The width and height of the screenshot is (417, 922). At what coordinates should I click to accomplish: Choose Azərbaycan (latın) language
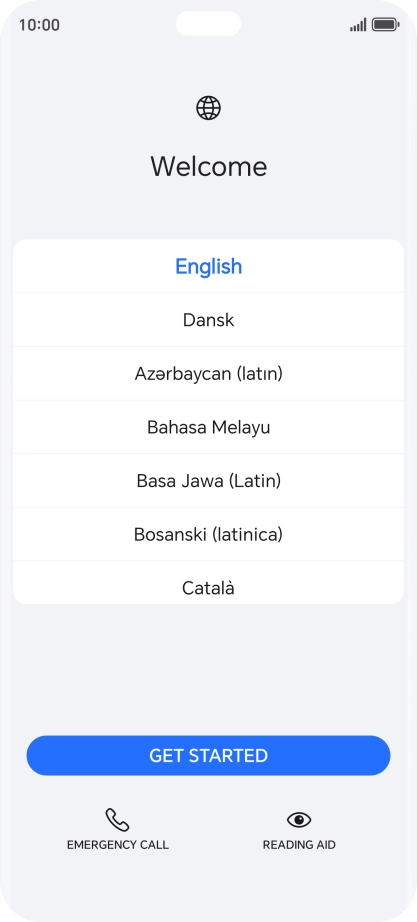[208, 373]
